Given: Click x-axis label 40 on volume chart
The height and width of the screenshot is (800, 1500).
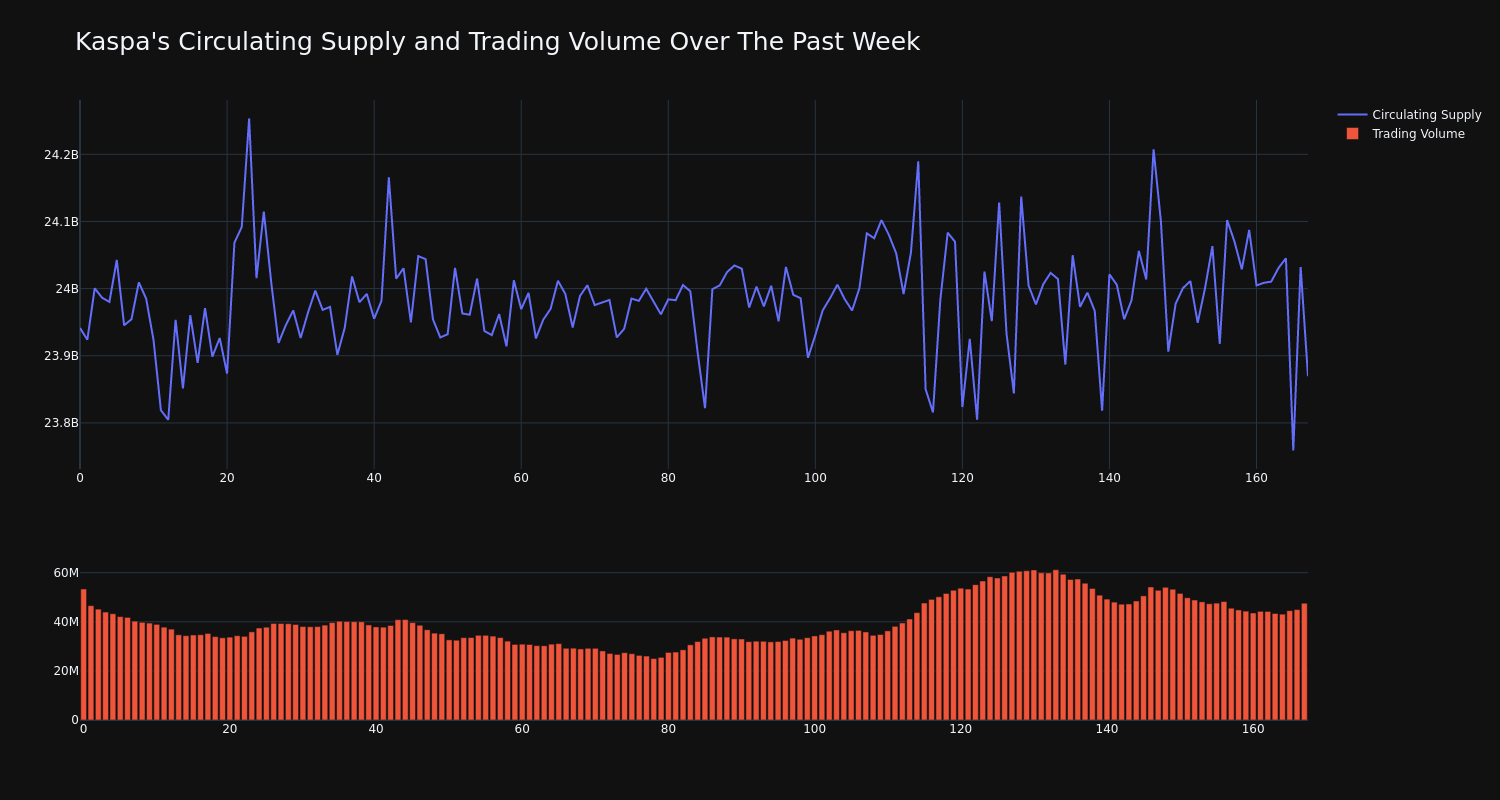Looking at the screenshot, I should pos(376,729).
